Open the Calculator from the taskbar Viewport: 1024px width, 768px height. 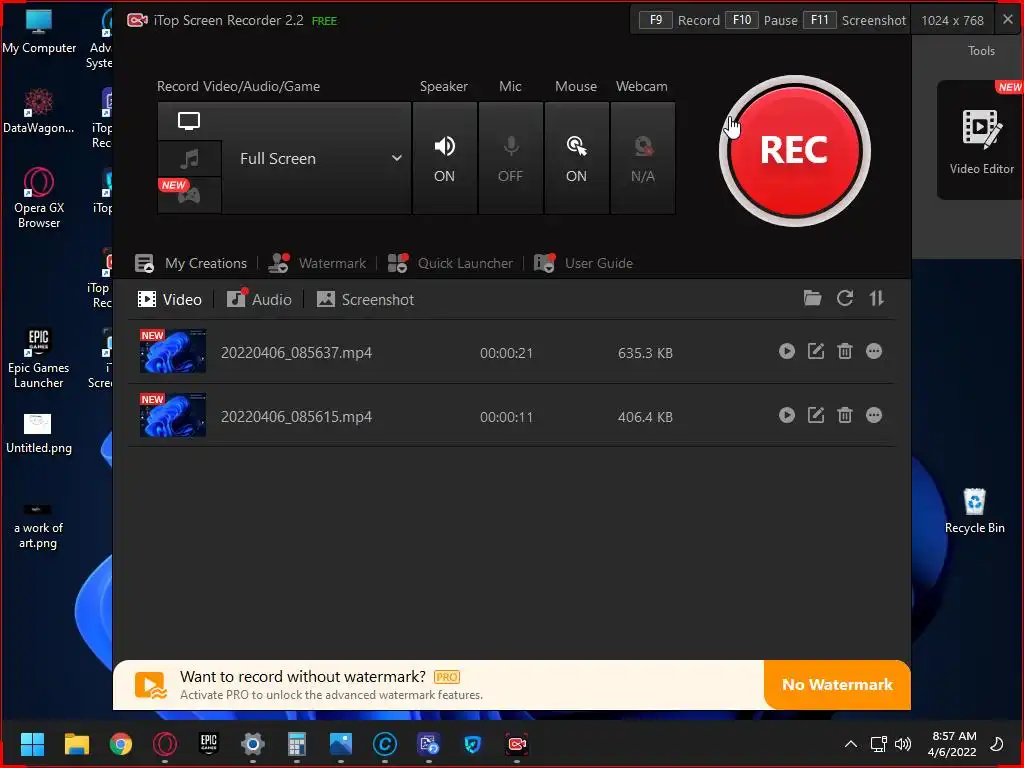(x=296, y=743)
